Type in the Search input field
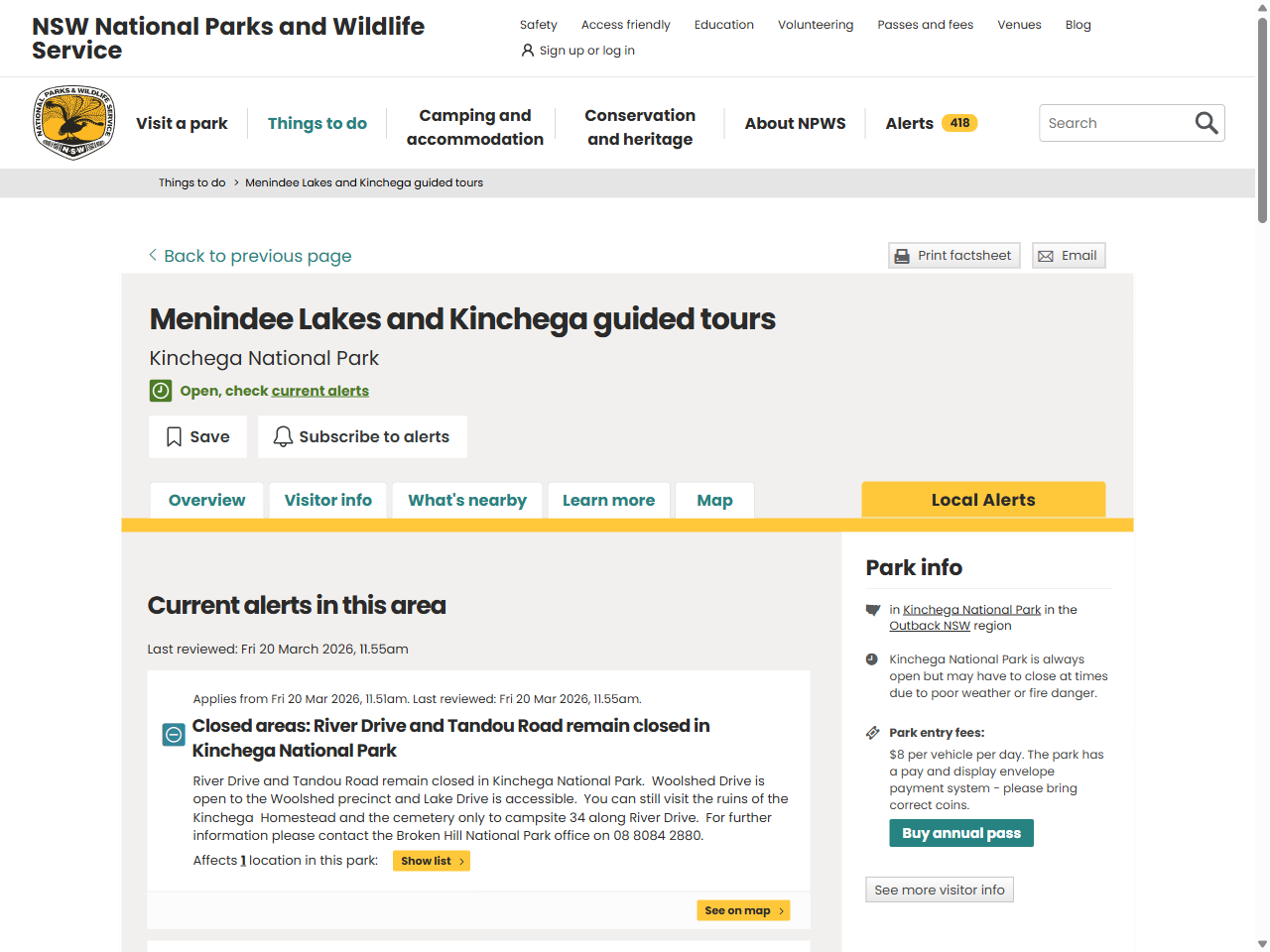Screen dimensions: 1270x952 1116,123
